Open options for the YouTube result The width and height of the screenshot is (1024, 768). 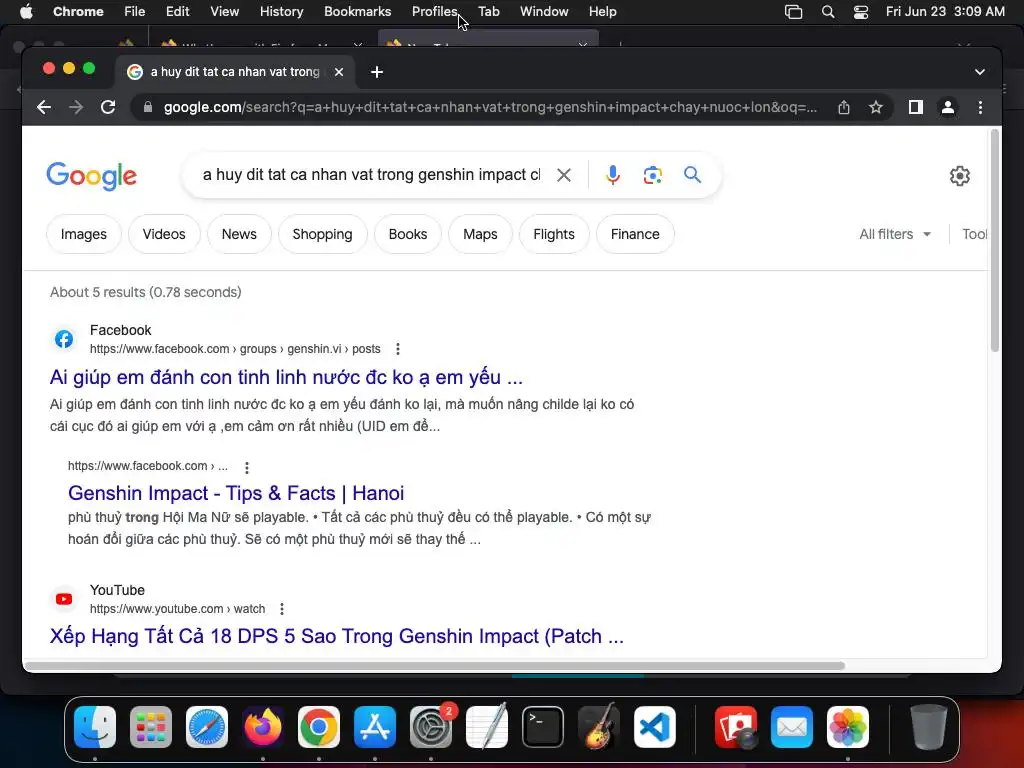(281, 609)
